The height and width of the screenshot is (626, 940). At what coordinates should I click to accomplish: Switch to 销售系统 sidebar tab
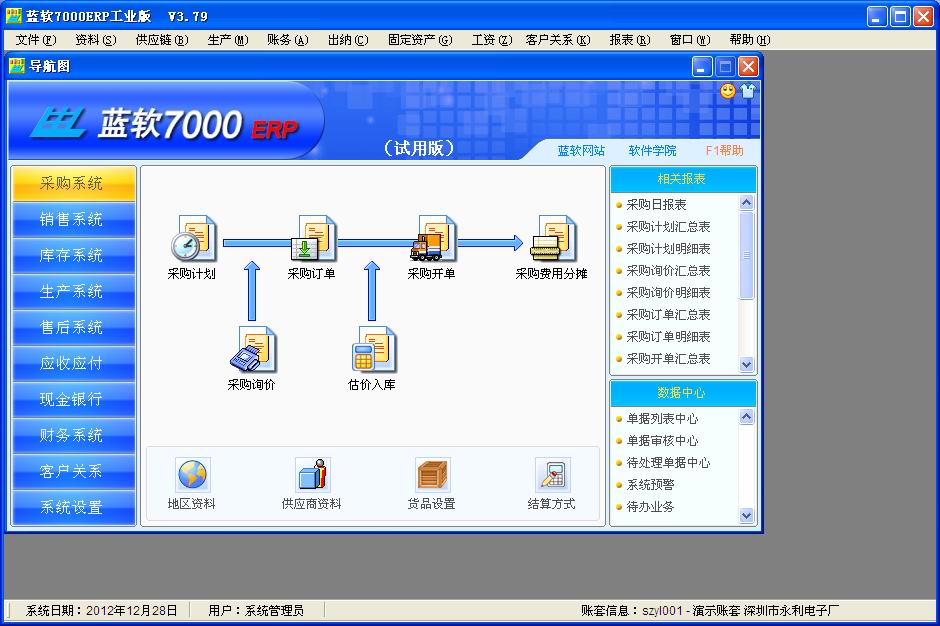[72, 220]
